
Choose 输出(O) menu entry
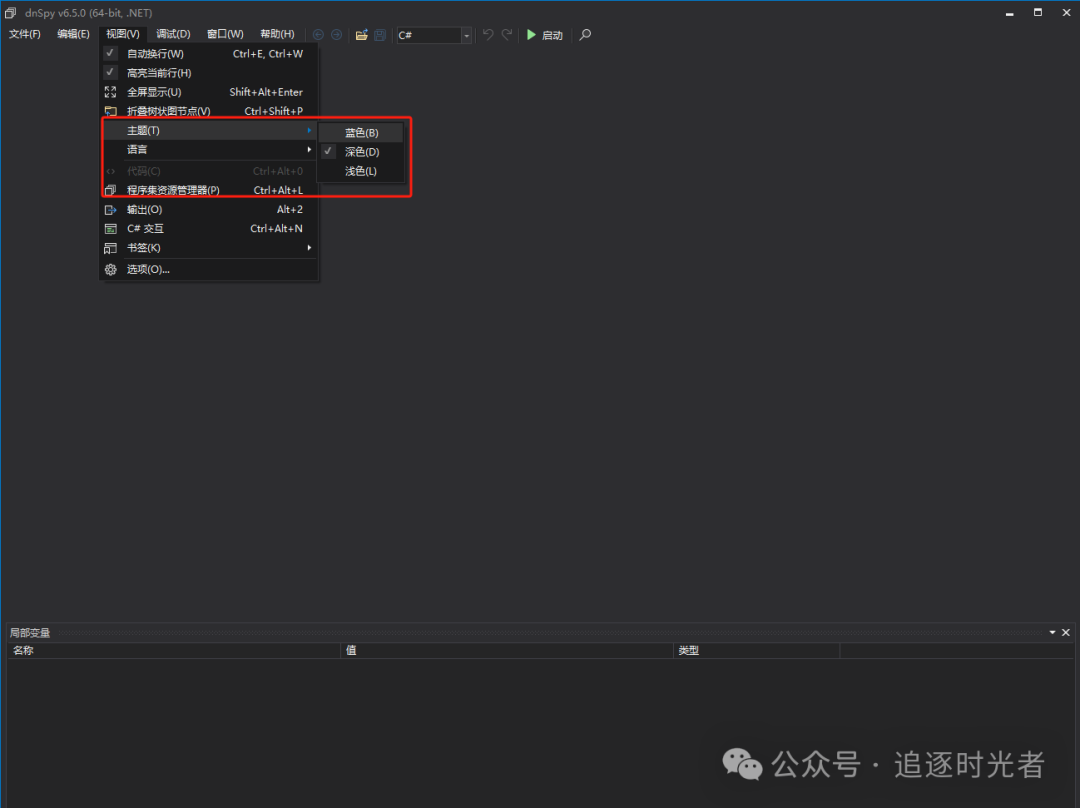tap(209, 209)
